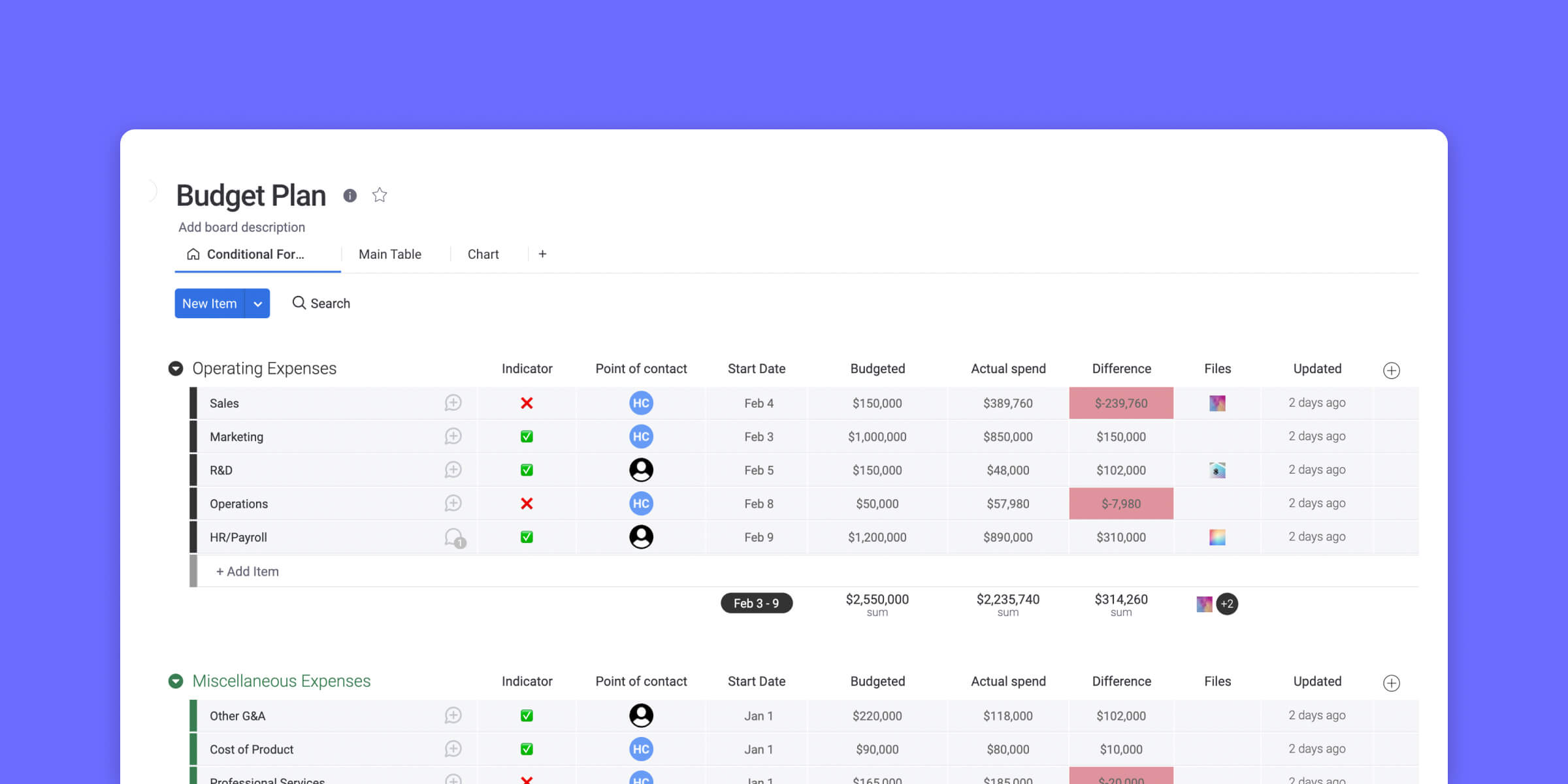
Task: Toggle the Operating Expenses group collapse arrow
Action: point(176,368)
